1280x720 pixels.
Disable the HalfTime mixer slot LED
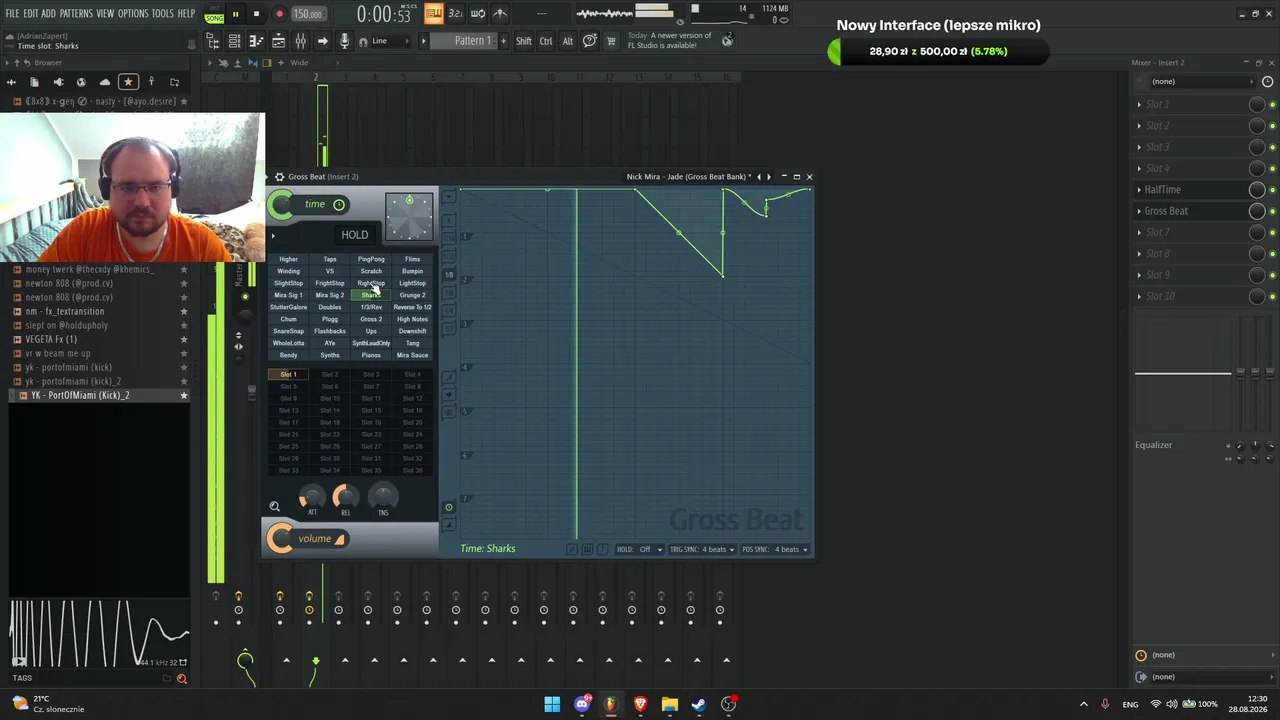coord(1272,190)
